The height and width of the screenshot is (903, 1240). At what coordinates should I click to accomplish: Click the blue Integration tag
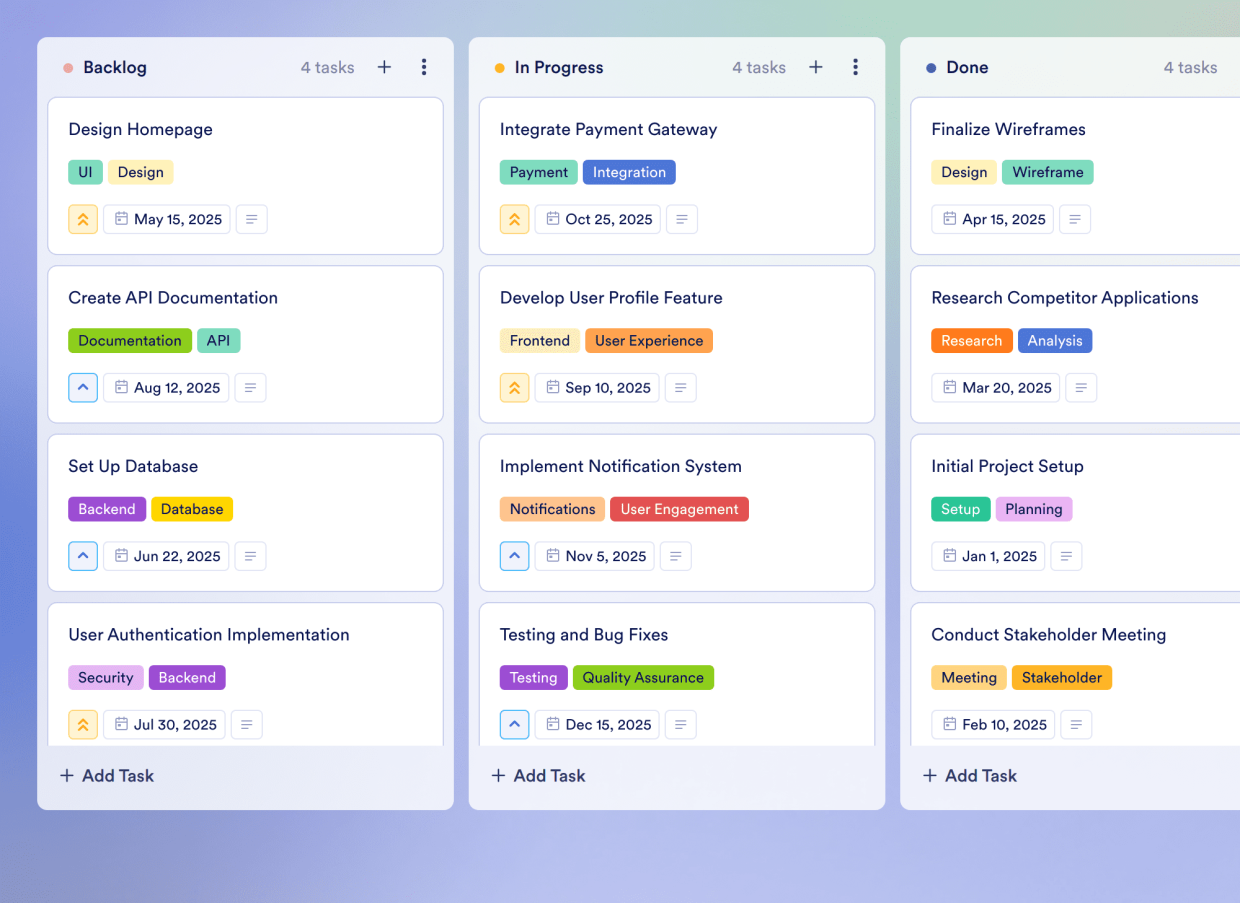click(x=629, y=172)
